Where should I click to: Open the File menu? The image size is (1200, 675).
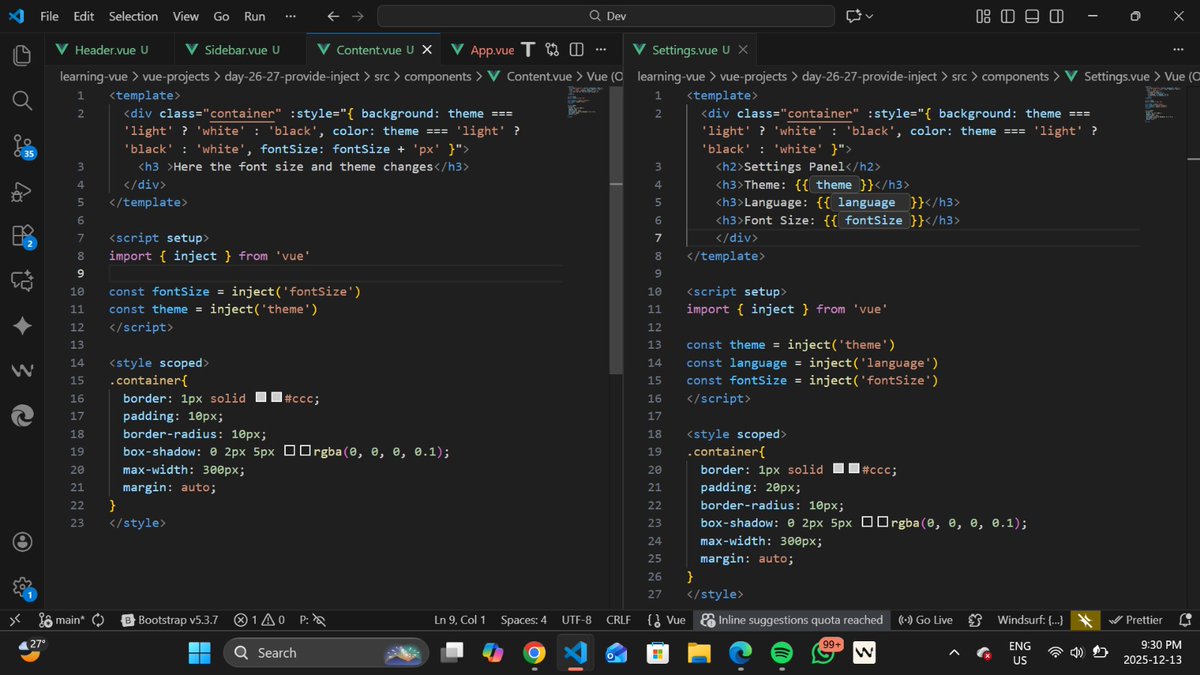coord(49,16)
